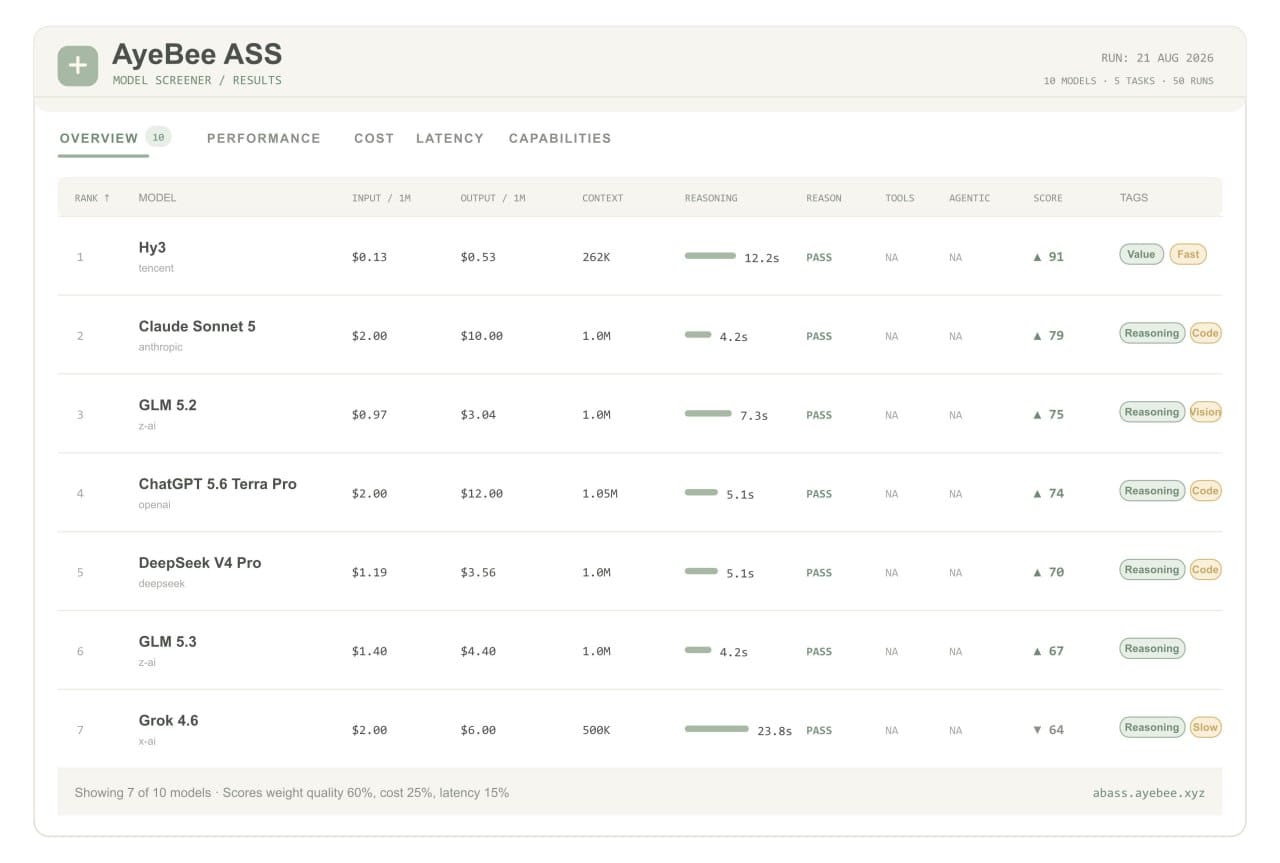This screenshot has height=863, width=1280.
Task: Click Reasoning tag on Claude Sonnet 5
Action: pos(1152,333)
